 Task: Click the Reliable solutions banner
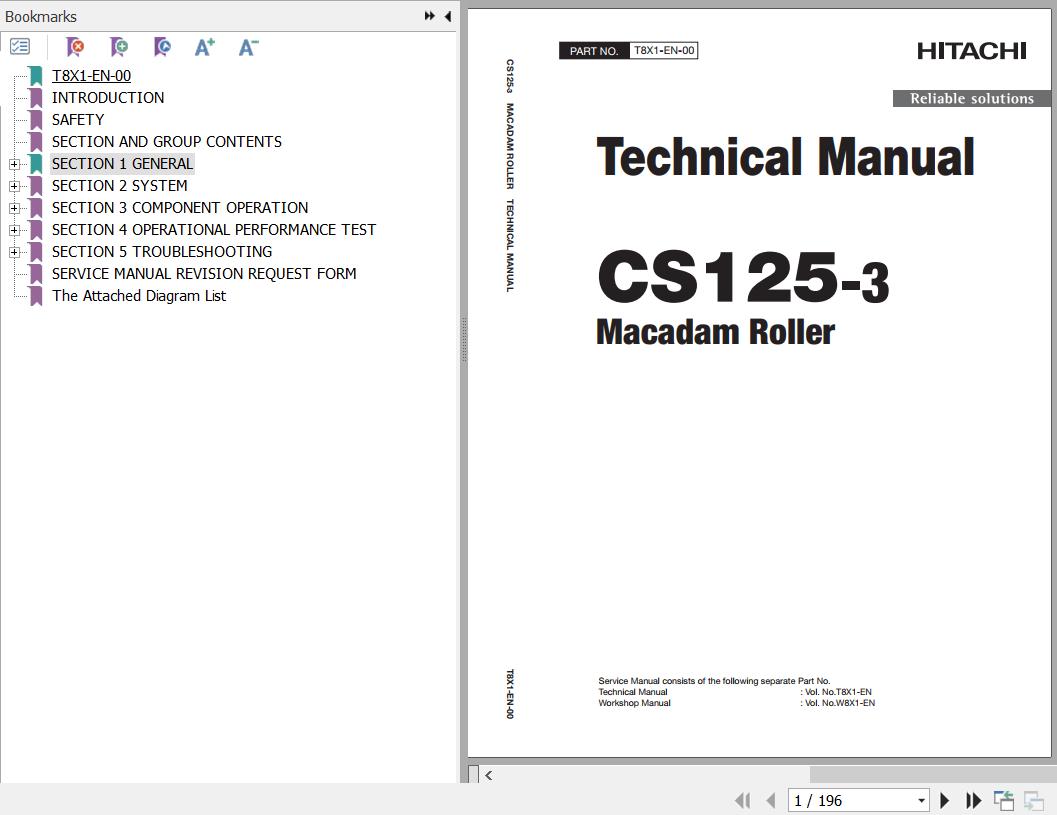coord(971,98)
